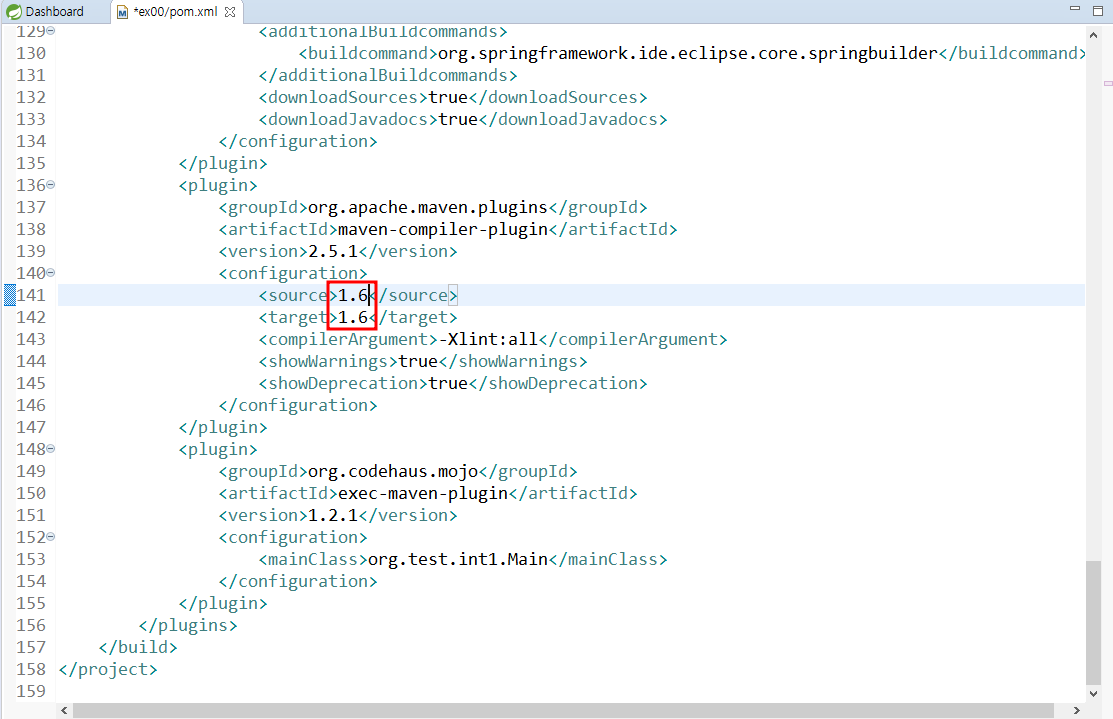Collapse the fold at line 129
Viewport: 1113px width, 719px height.
(51, 31)
